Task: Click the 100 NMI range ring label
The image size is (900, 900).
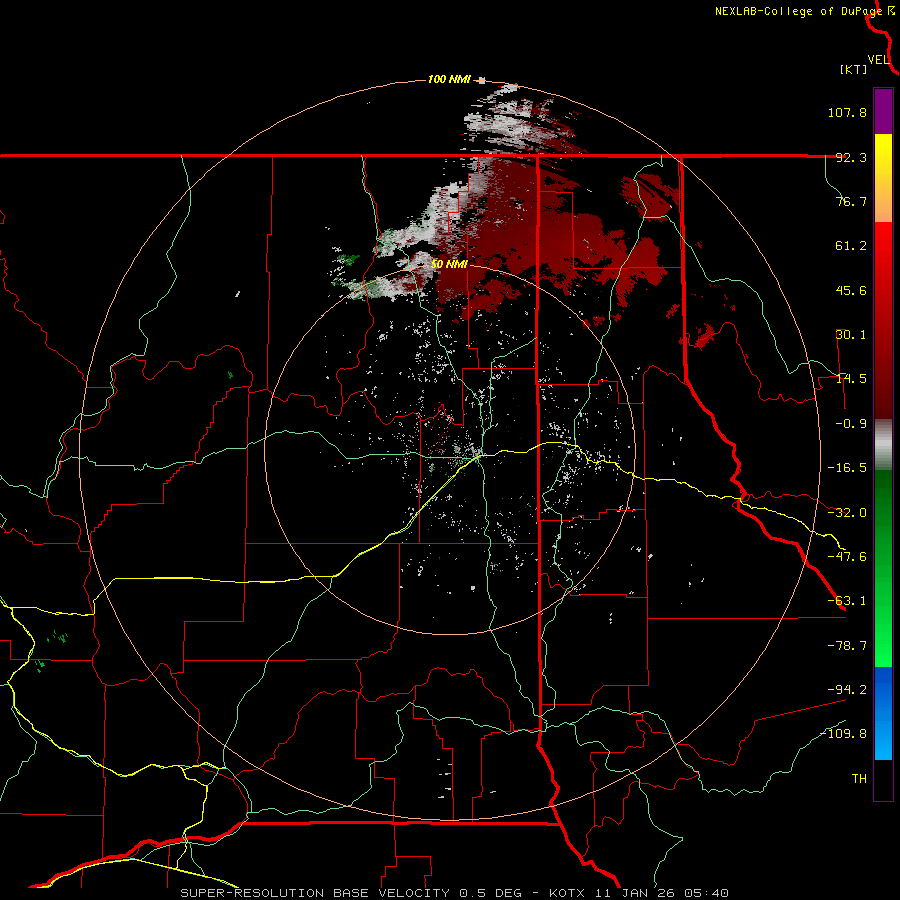Action: pos(449,79)
